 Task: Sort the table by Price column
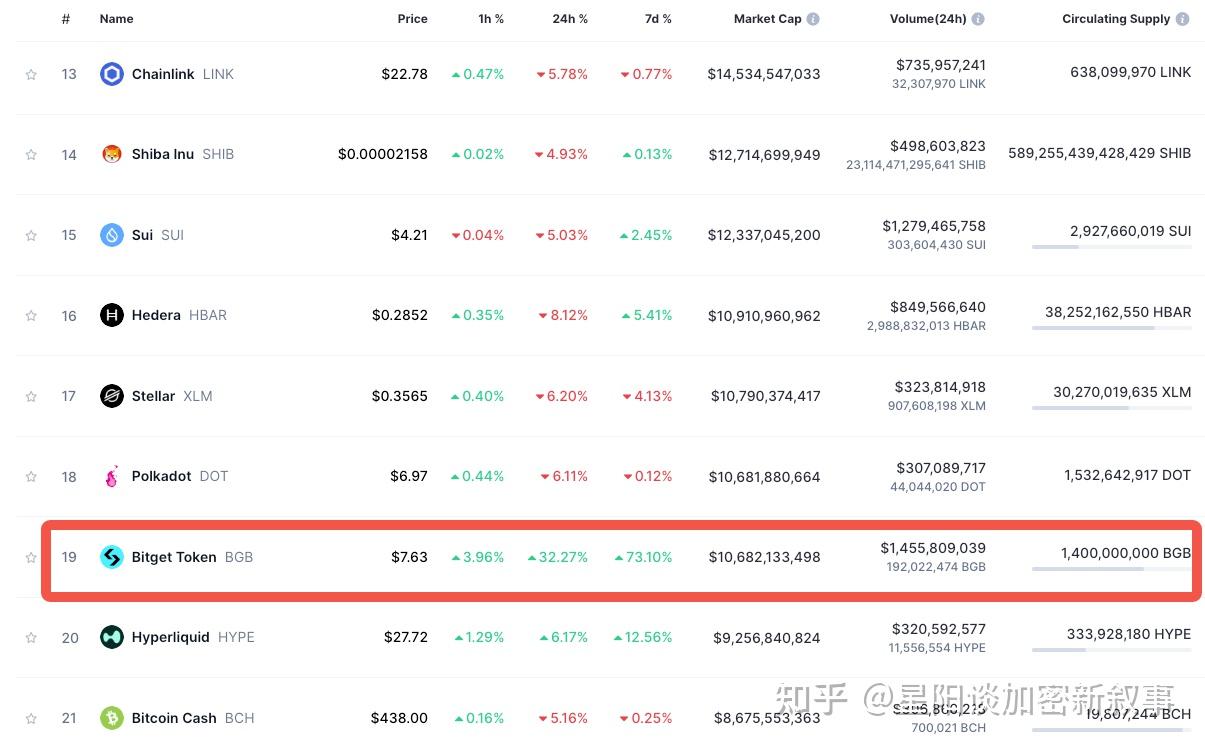(412, 19)
